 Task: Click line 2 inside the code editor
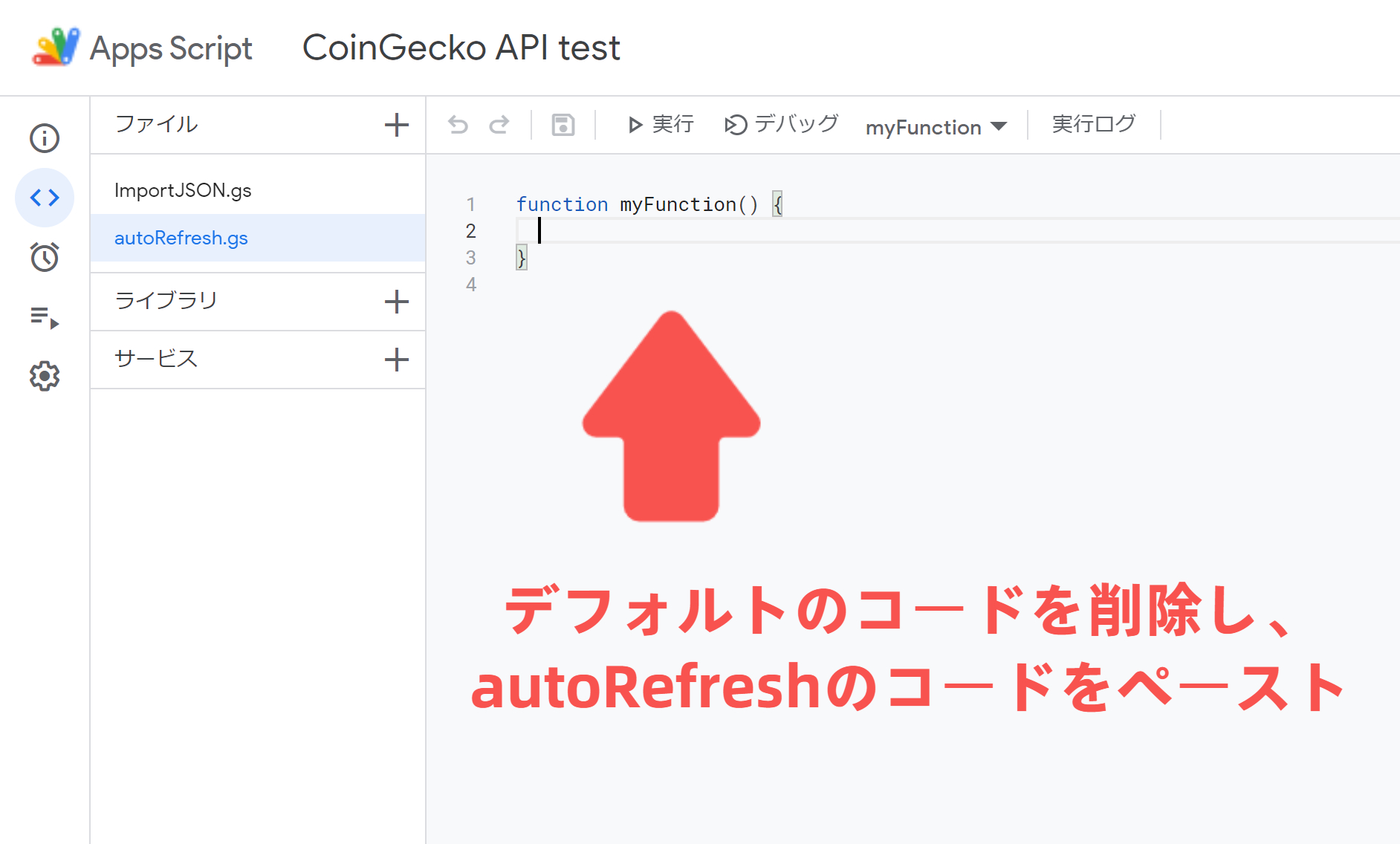pos(669,231)
